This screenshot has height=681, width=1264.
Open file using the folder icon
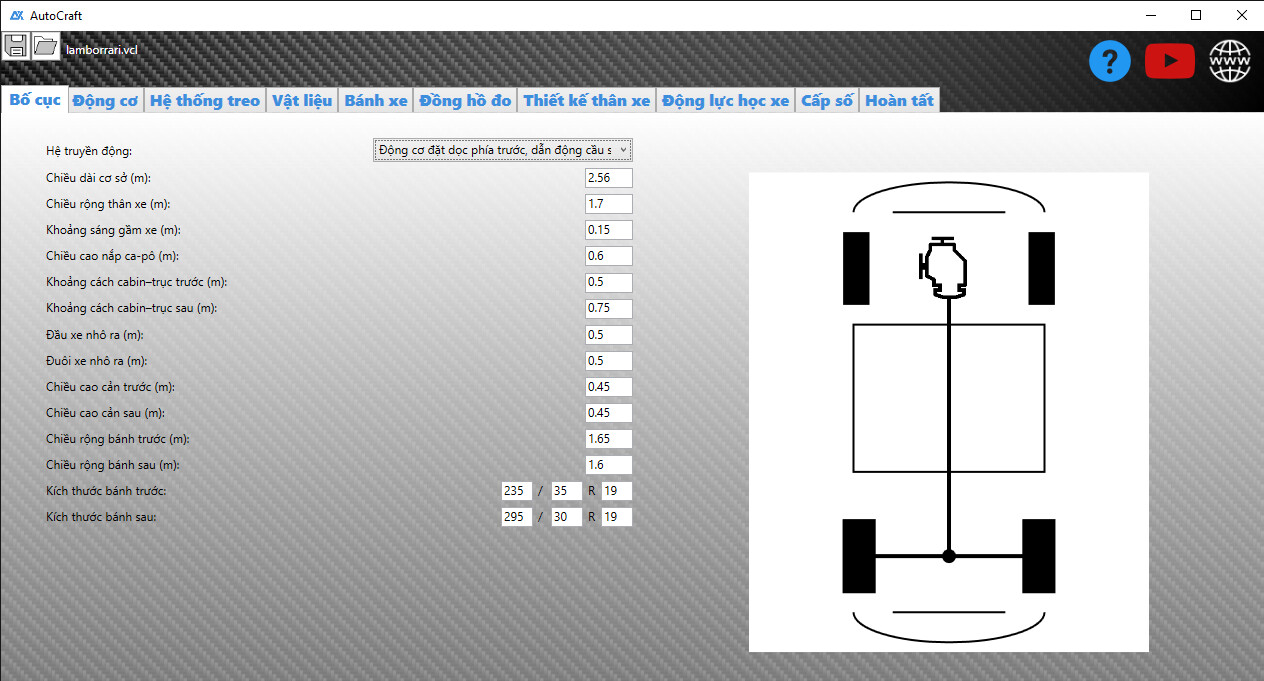(46, 46)
